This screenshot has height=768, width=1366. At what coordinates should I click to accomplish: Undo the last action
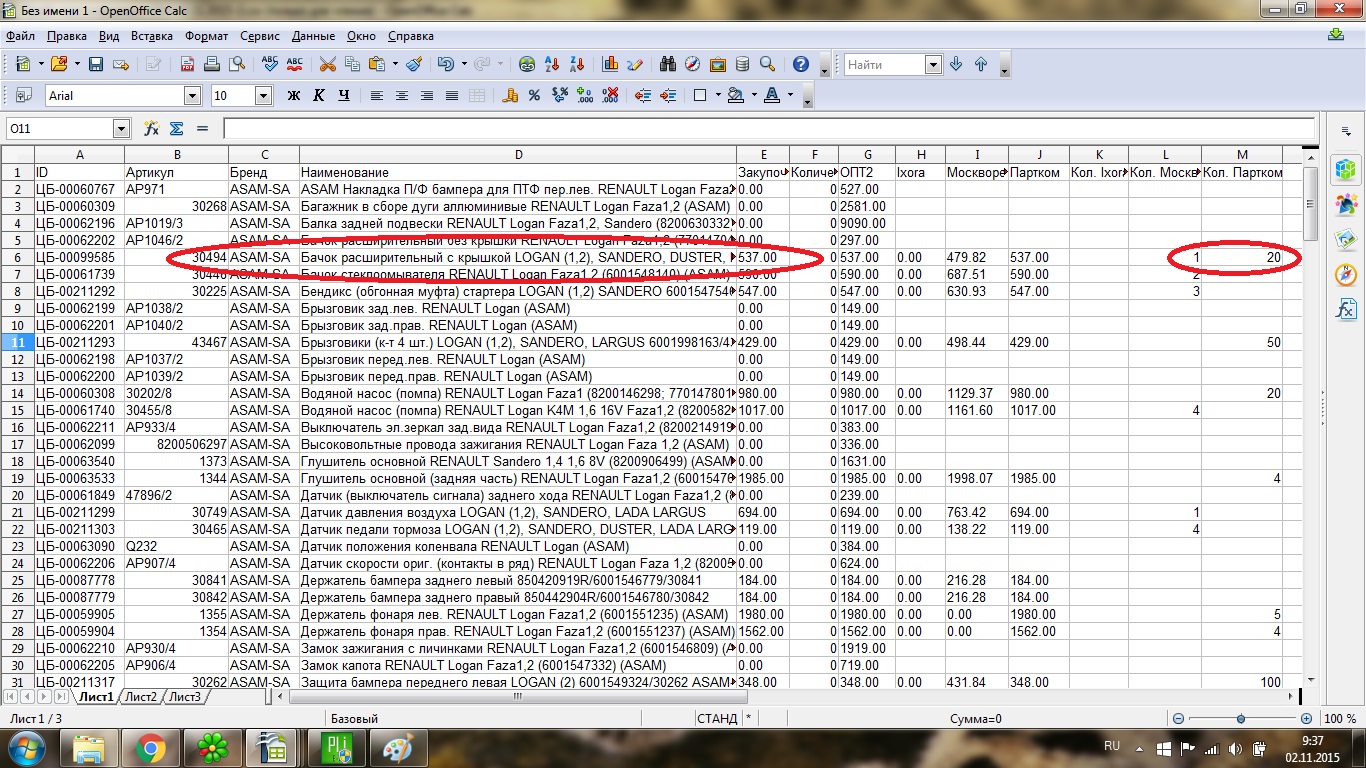tap(445, 64)
